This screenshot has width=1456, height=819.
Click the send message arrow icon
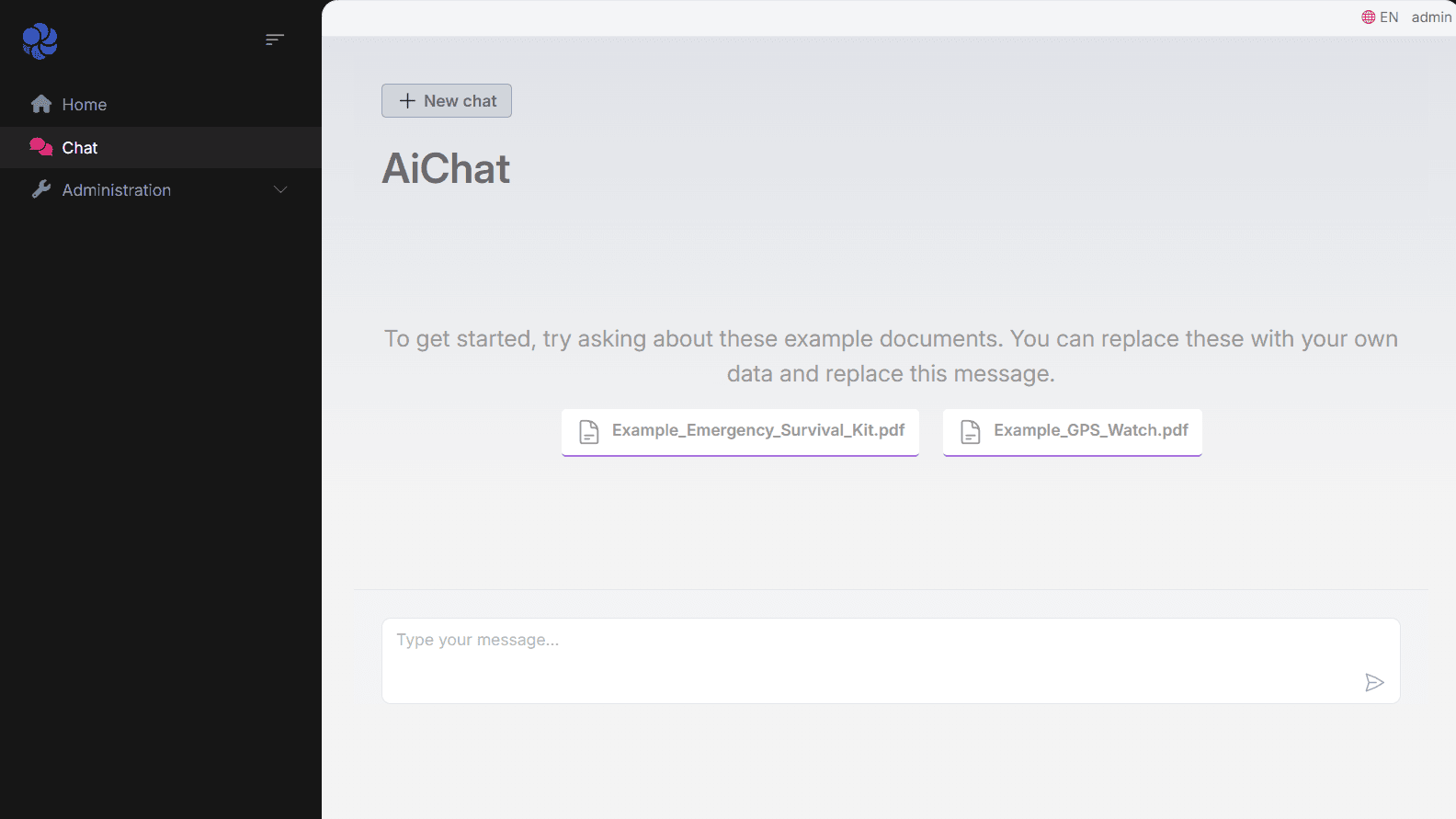point(1374,682)
